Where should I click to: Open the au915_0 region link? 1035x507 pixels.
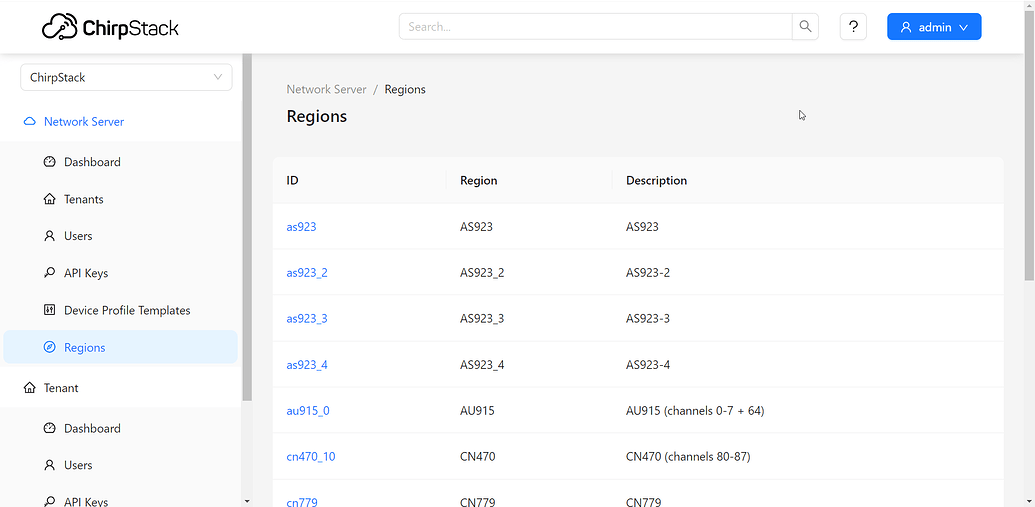[308, 411]
